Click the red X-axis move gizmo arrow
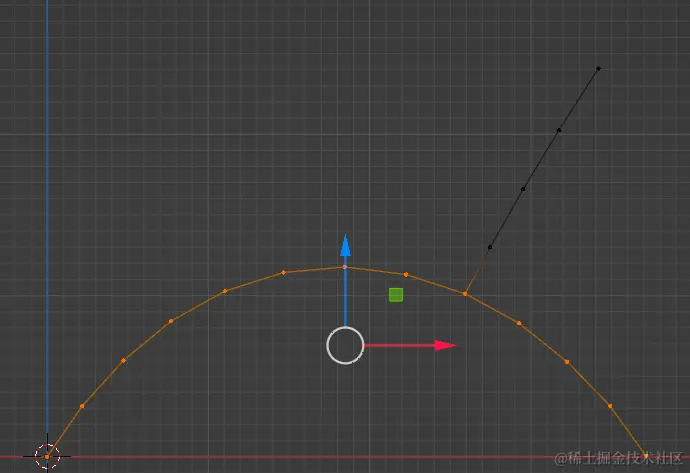Image resolution: width=690 pixels, height=473 pixels. click(x=445, y=345)
